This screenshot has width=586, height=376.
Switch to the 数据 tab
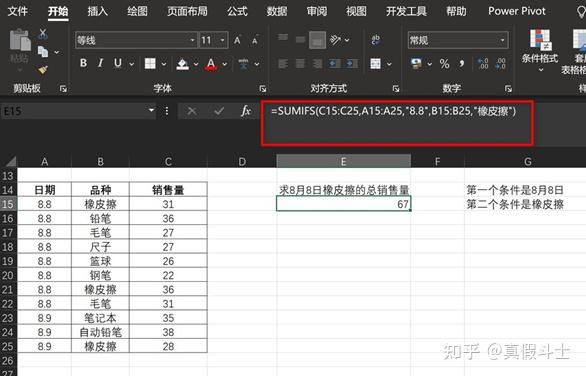click(277, 11)
